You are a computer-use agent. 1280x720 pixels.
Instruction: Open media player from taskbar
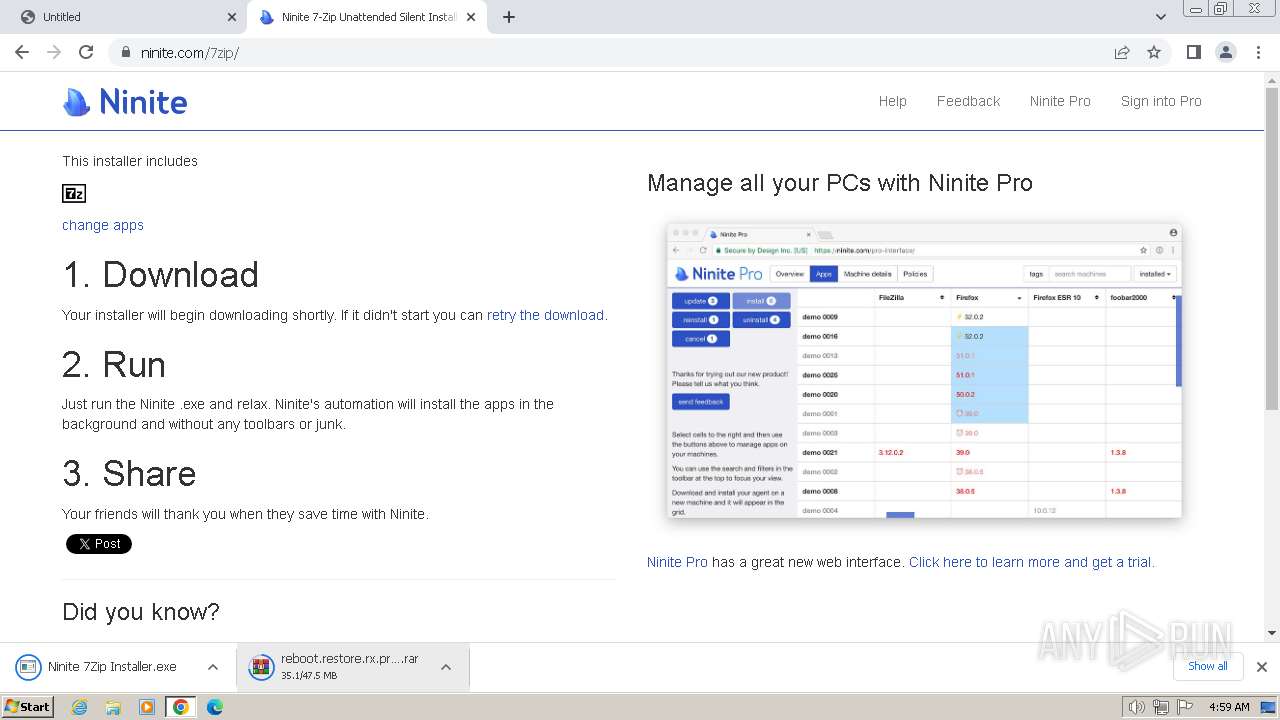coord(147,707)
